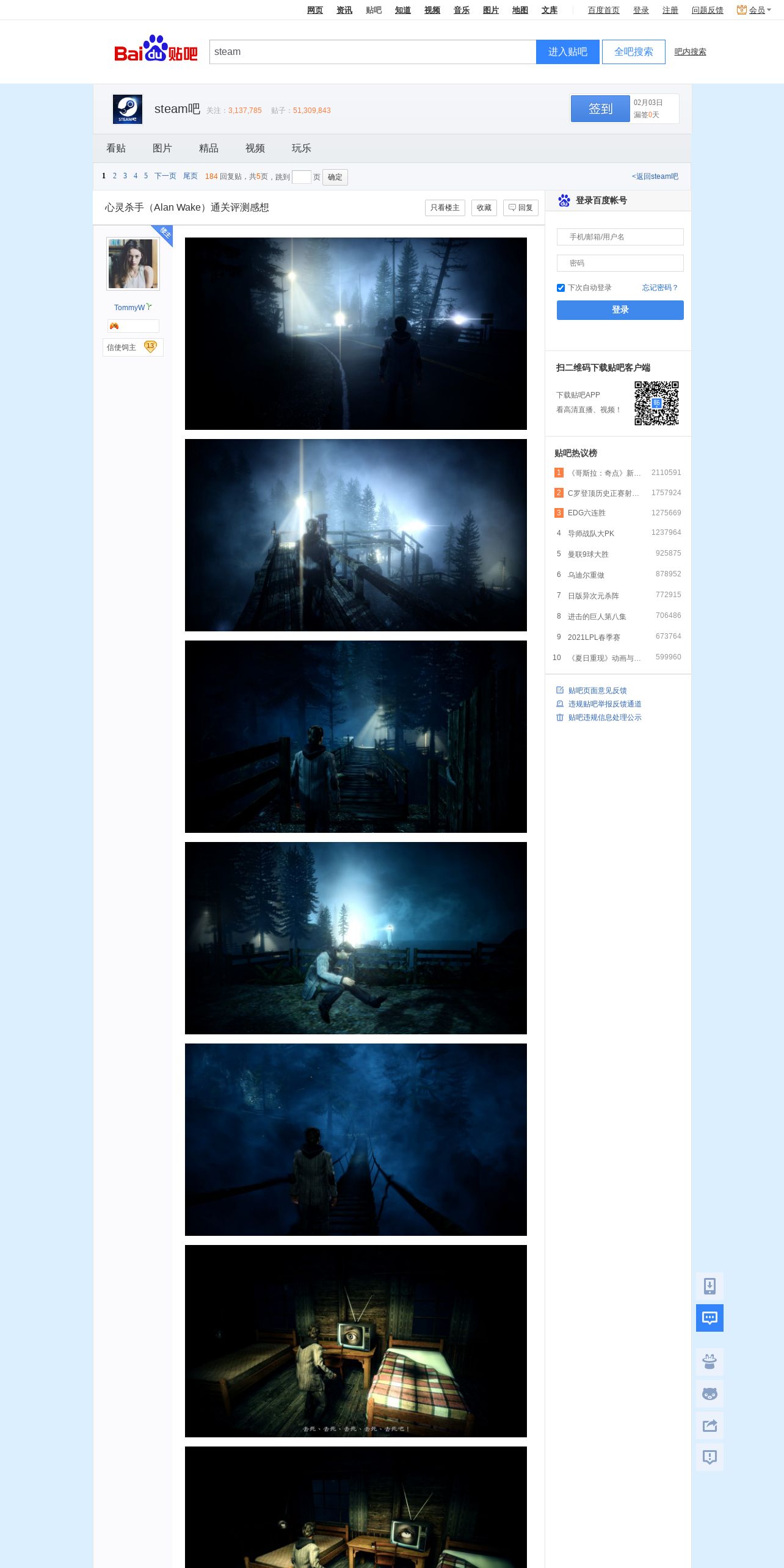Open the 视频 tab in forum nav
The width and height of the screenshot is (784, 1568).
pos(255,148)
